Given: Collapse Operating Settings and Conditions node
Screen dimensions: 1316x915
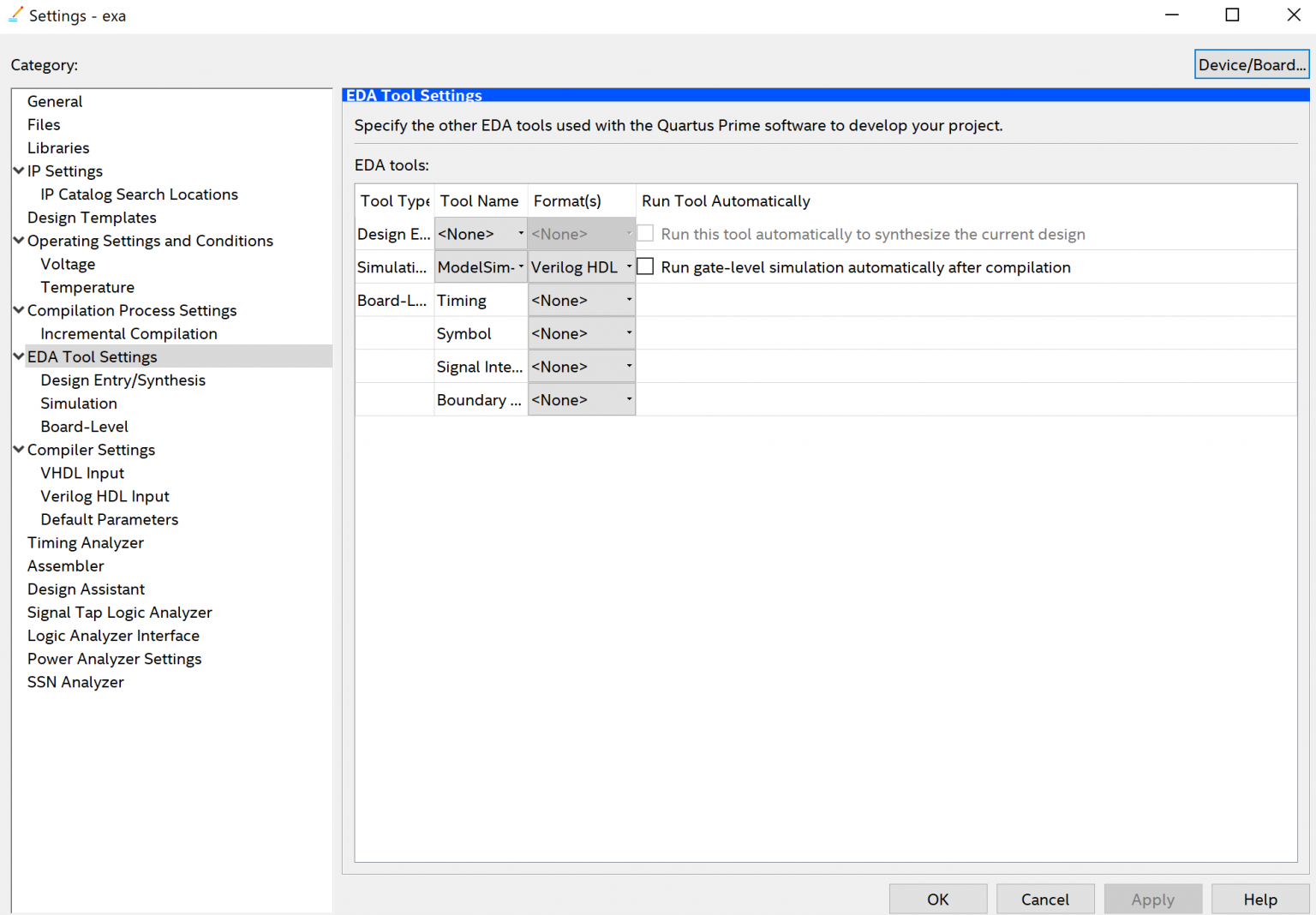Looking at the screenshot, I should coord(19,241).
